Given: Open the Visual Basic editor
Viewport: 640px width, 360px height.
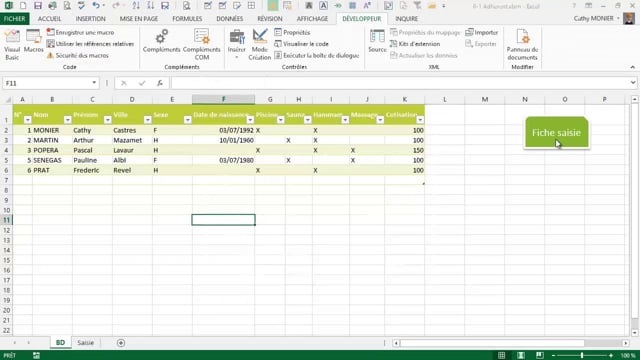Looking at the screenshot, I should click(12, 45).
